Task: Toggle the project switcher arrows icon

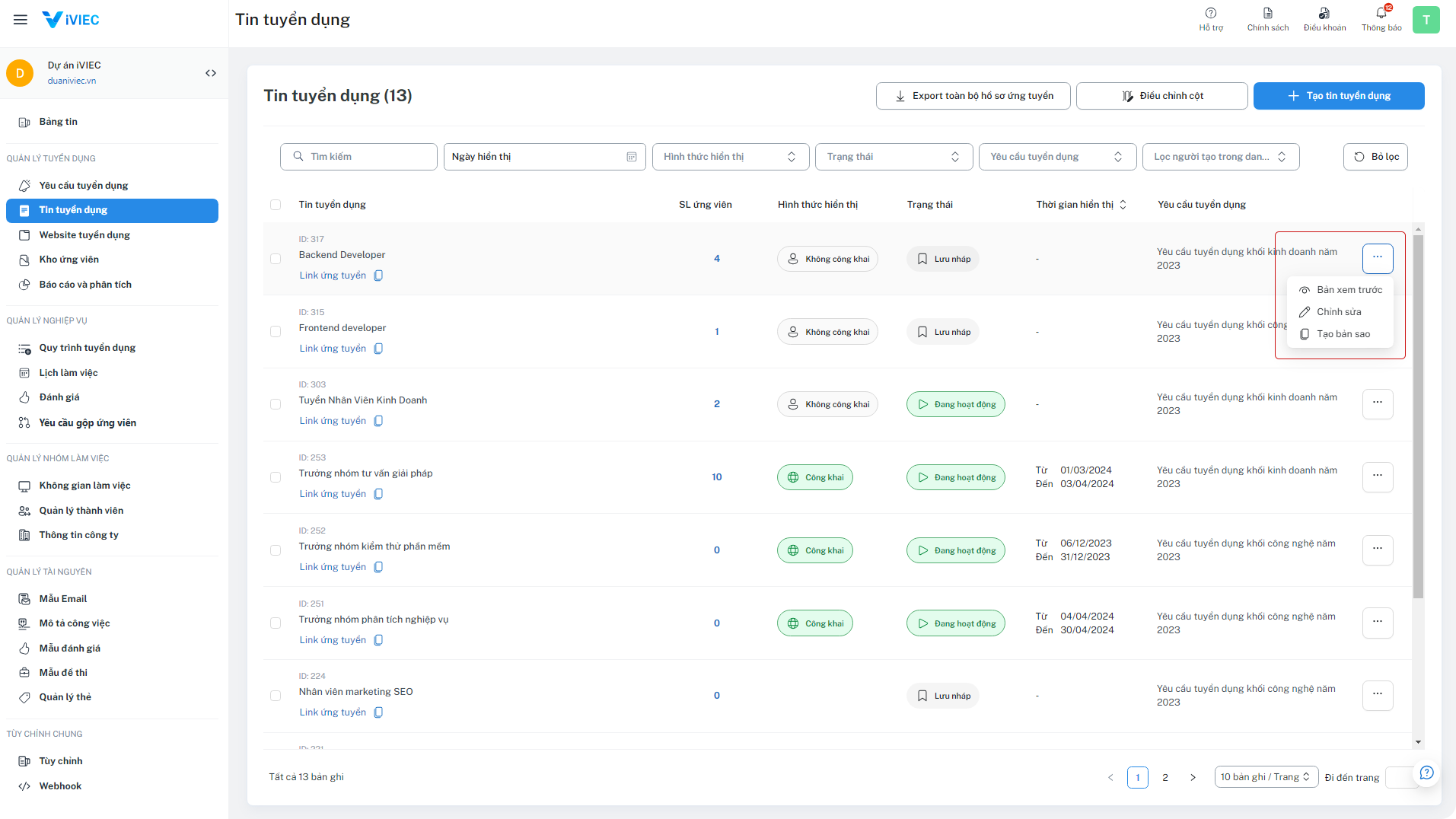Action: click(x=211, y=73)
